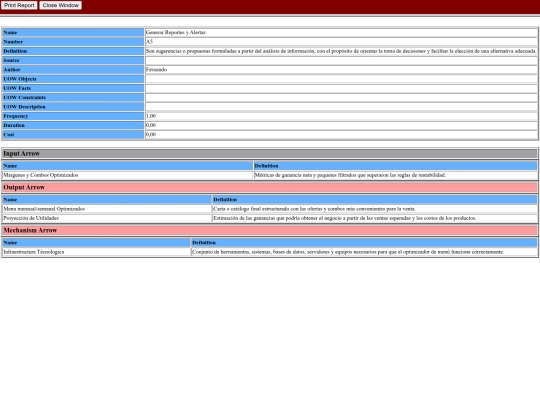Viewport: 540px width, 405px height.
Task: Click definition 'Carta o catálogo final' cell
Action: (375, 209)
